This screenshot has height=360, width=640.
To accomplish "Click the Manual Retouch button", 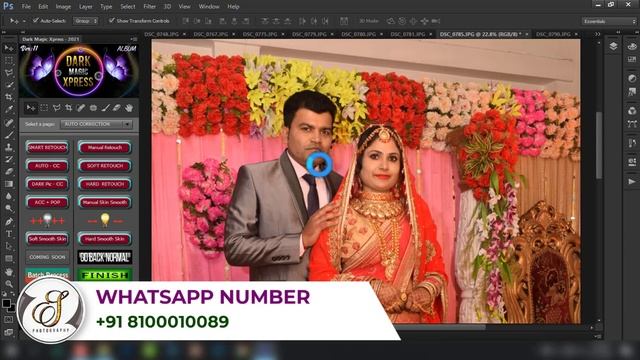I will tap(105, 148).
